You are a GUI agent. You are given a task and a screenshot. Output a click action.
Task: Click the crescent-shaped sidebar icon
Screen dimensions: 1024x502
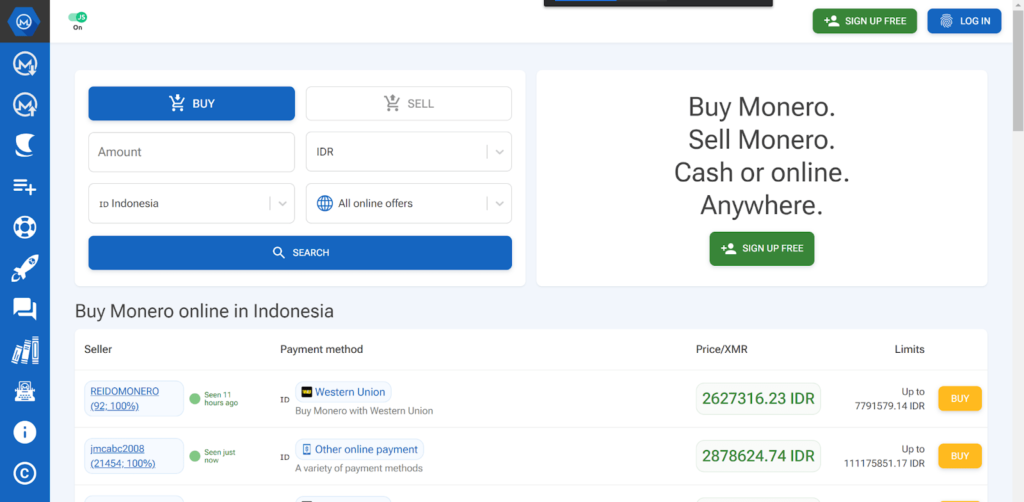click(25, 146)
